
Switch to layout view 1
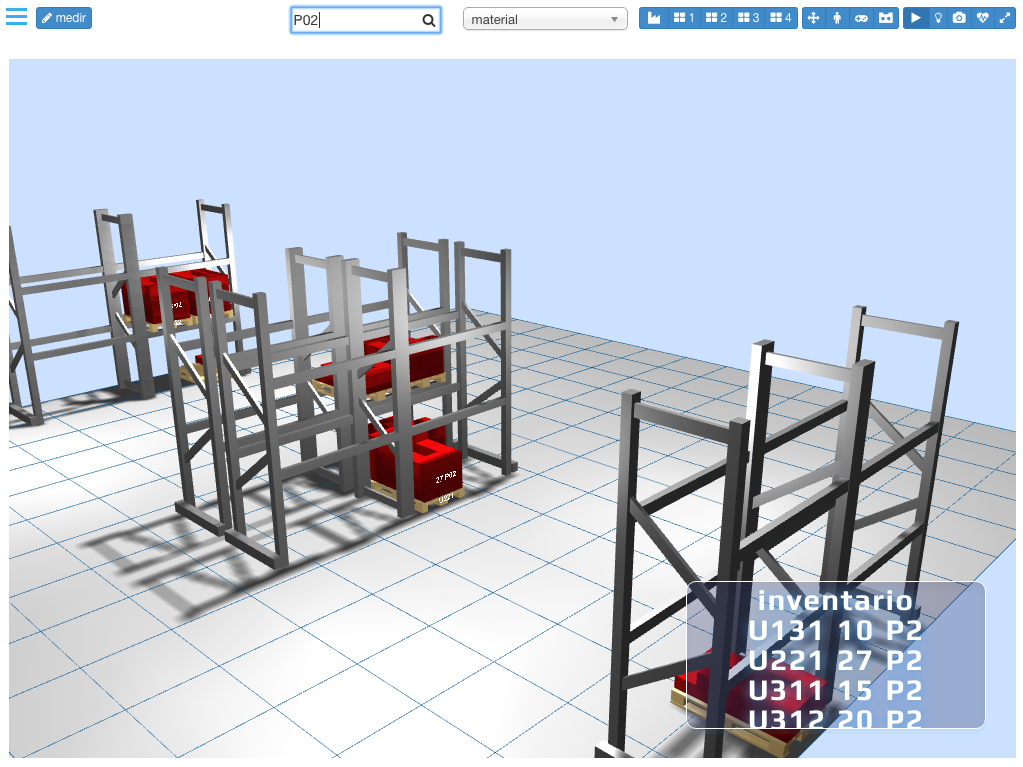point(685,18)
